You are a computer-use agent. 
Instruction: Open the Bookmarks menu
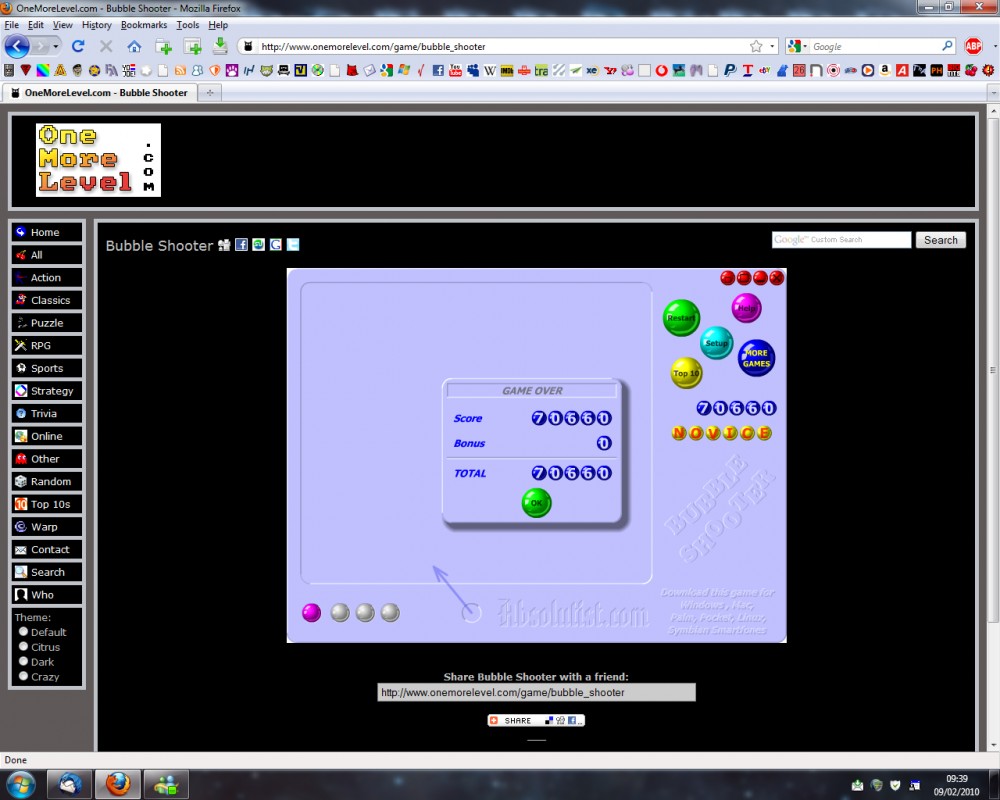click(143, 25)
